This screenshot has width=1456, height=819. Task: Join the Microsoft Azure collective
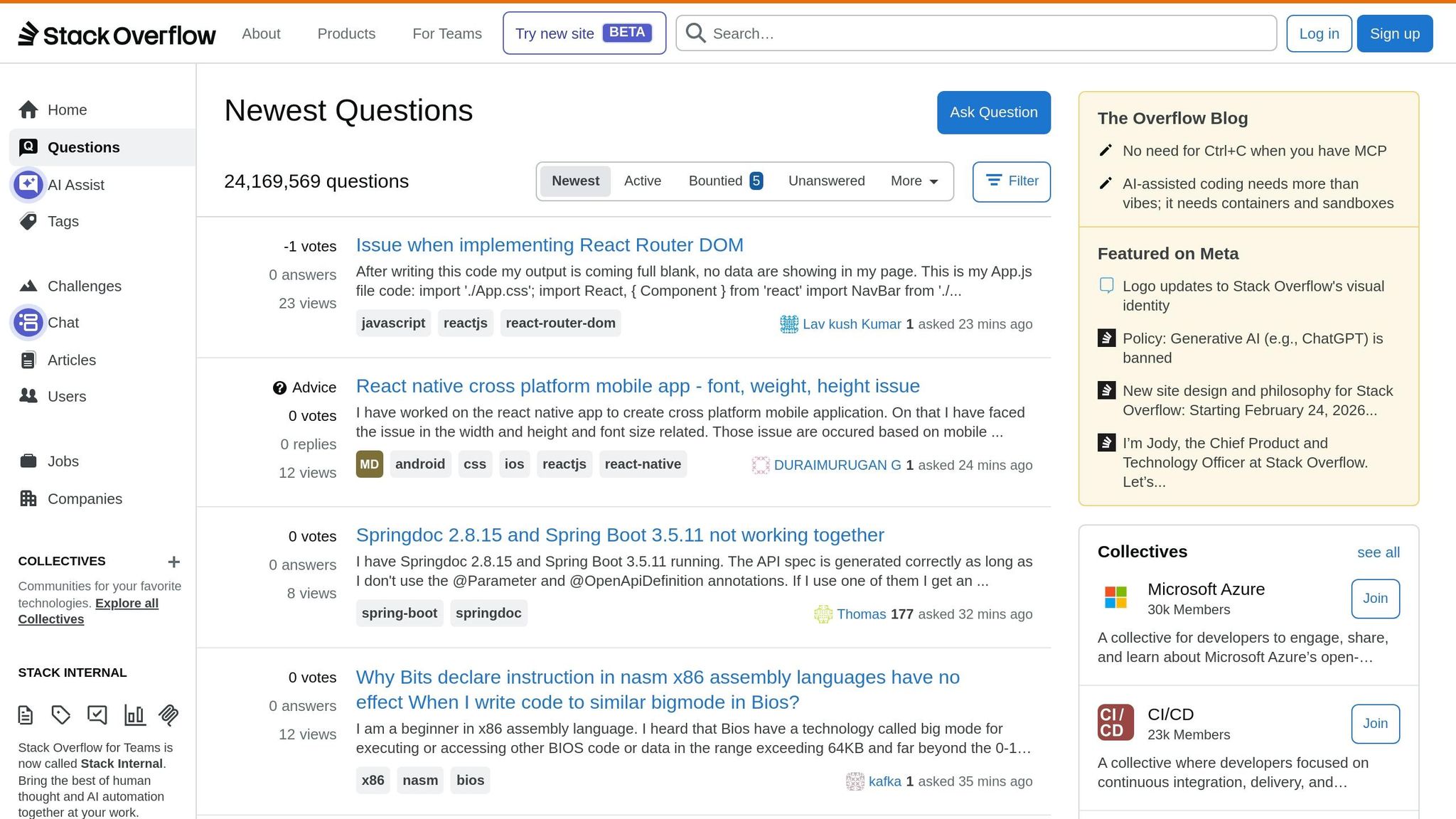coord(1374,599)
